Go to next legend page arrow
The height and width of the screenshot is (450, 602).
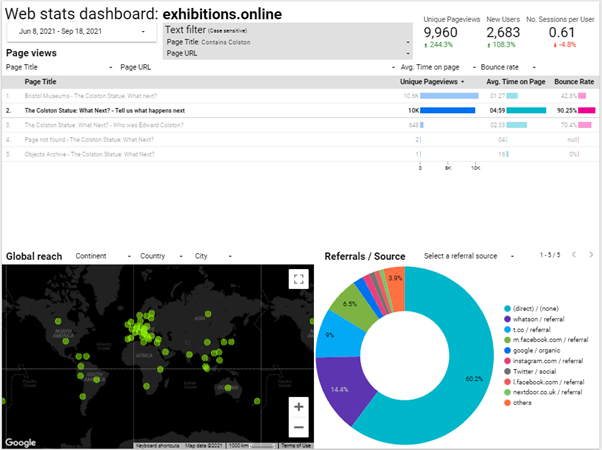(591, 255)
